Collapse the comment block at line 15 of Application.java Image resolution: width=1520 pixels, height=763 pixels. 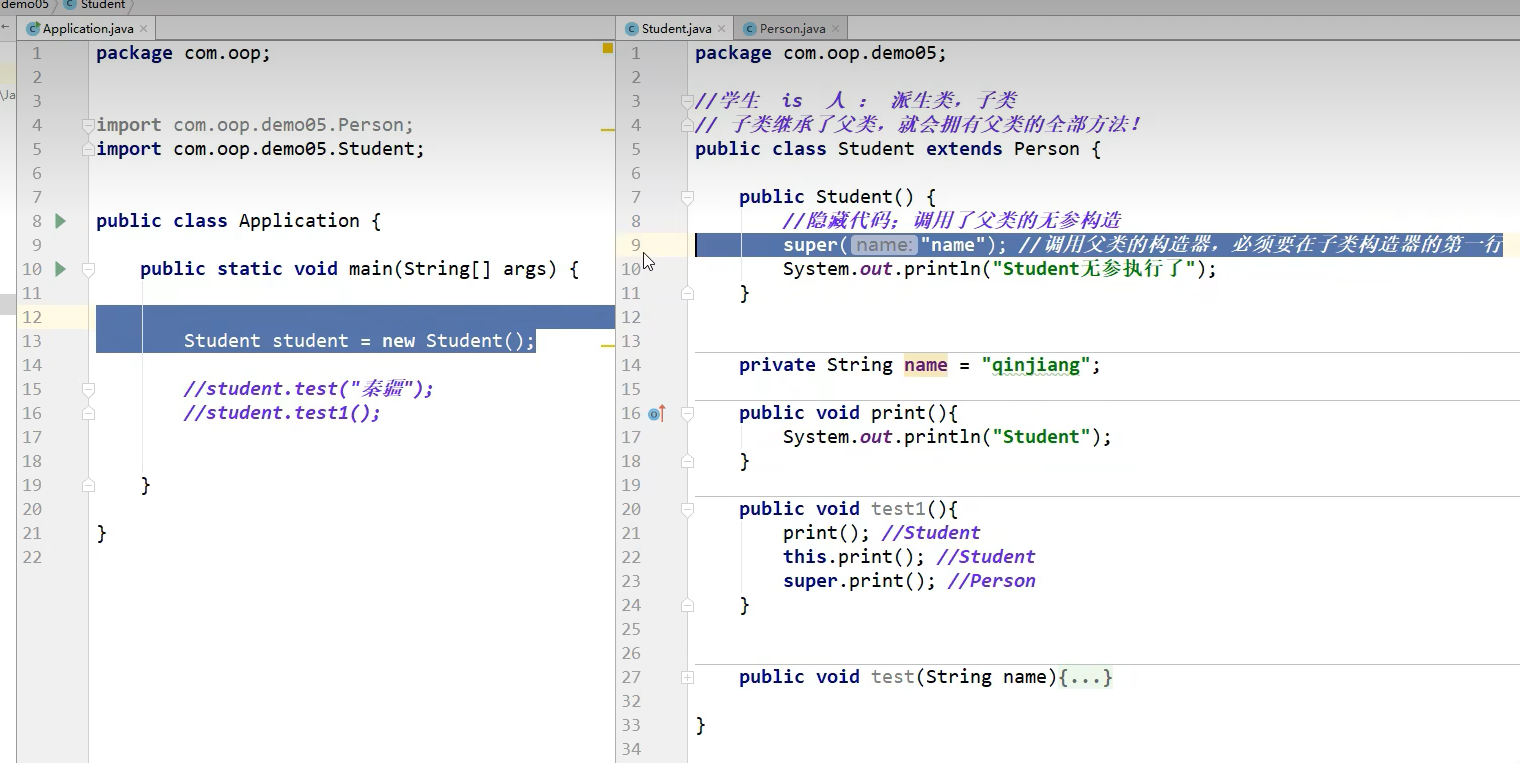[88, 389]
